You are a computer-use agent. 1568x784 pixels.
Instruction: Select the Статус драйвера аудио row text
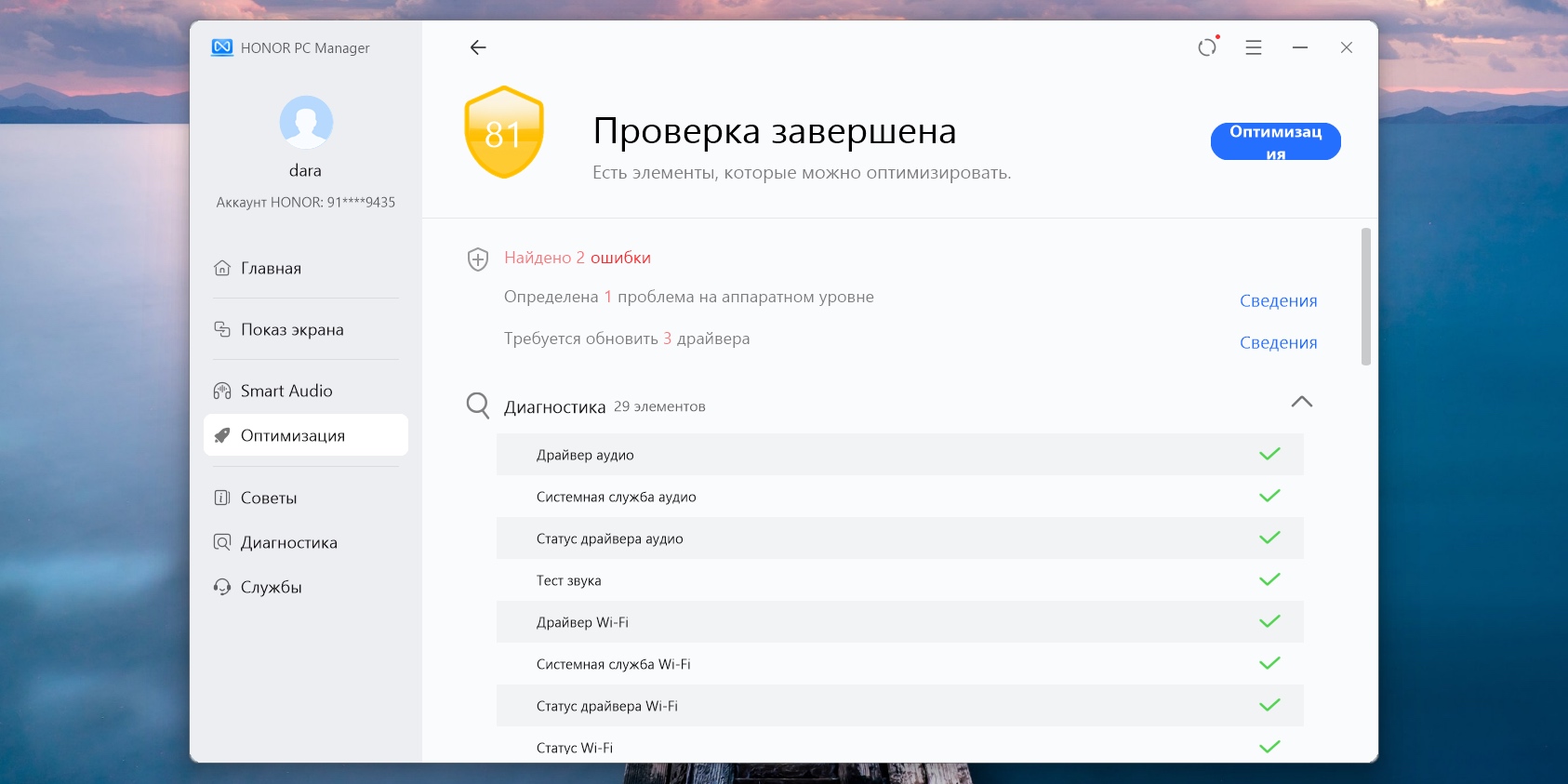610,538
